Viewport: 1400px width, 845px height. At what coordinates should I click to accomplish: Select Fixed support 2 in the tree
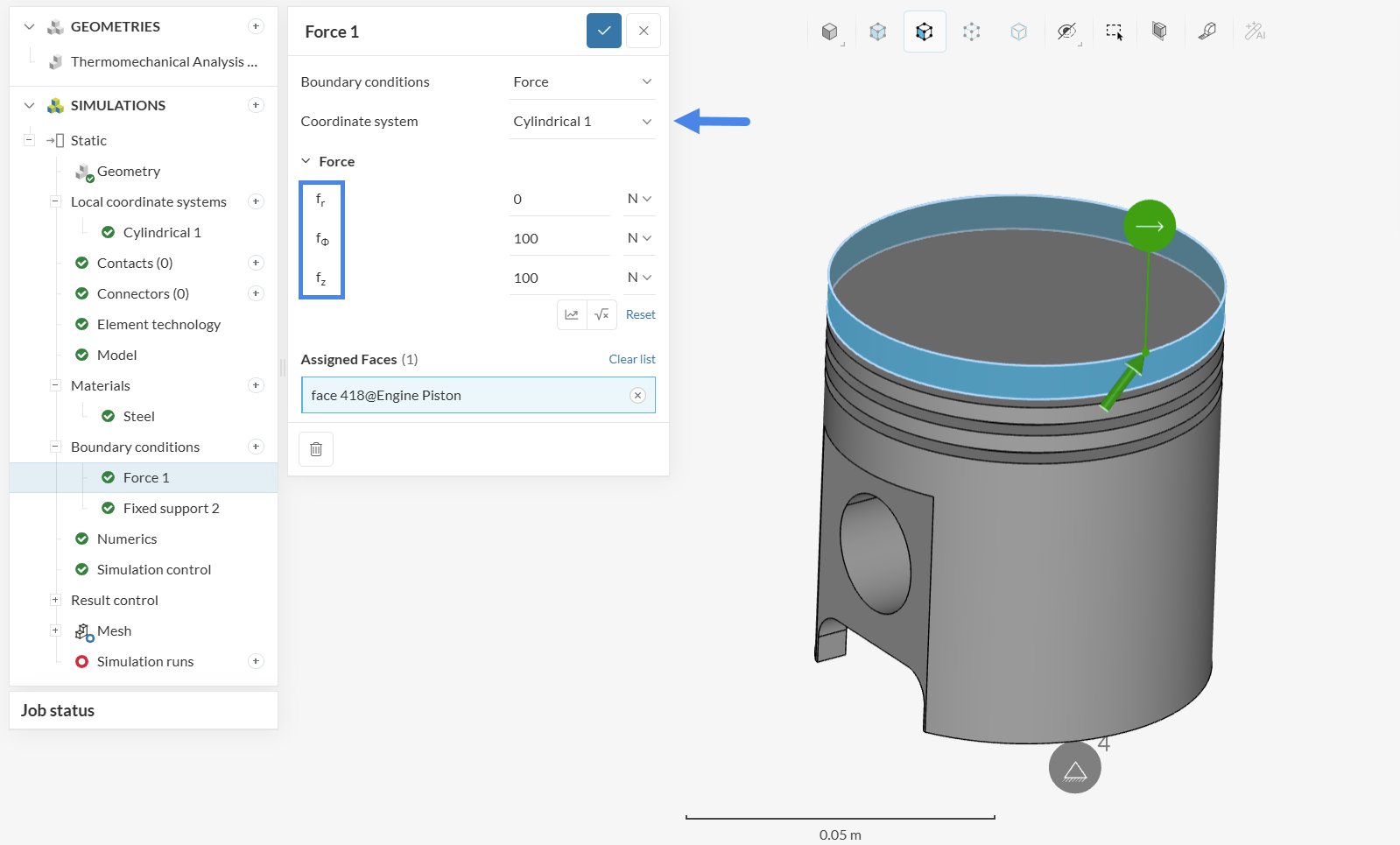[172, 508]
